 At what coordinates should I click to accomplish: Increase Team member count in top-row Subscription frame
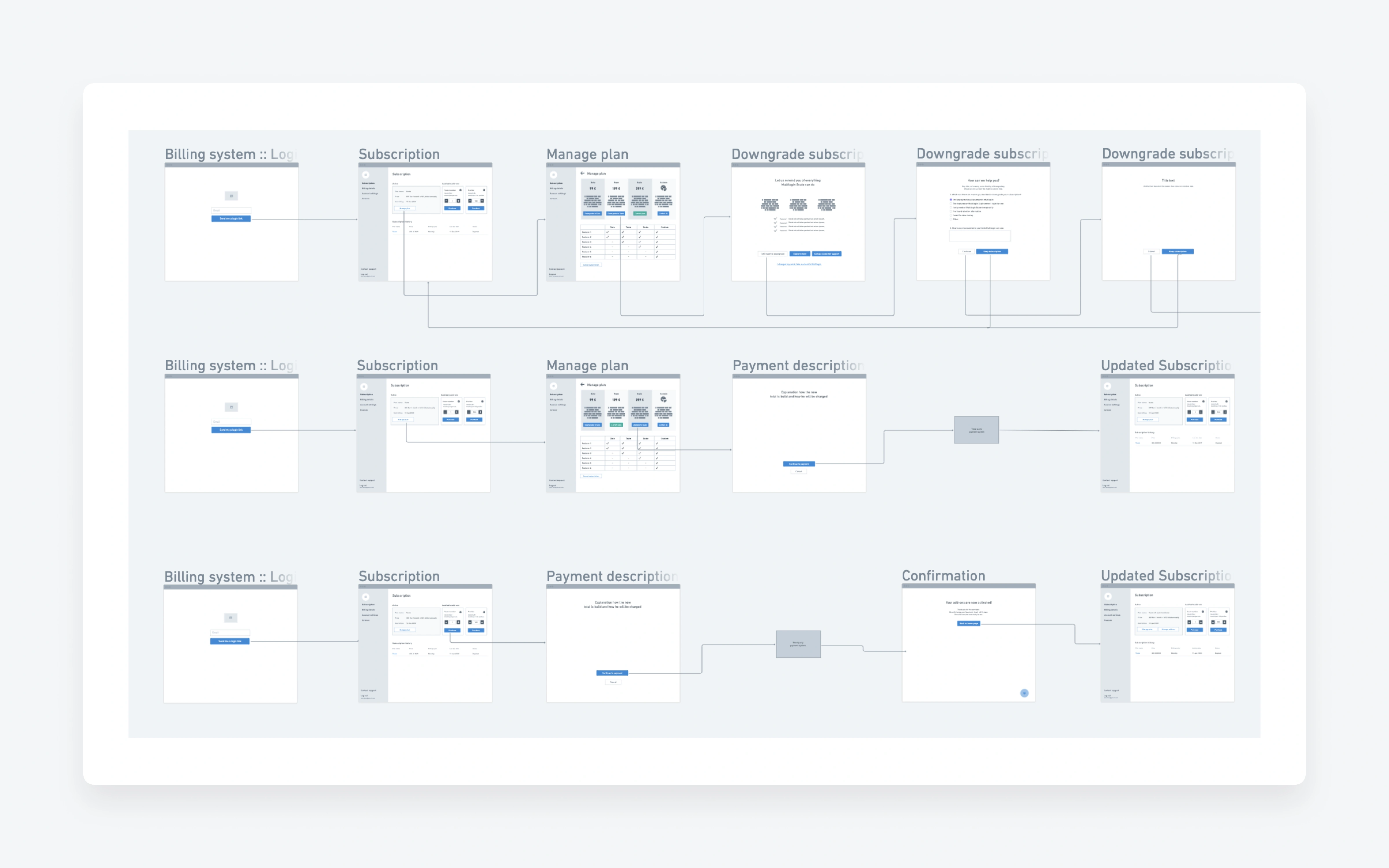click(458, 201)
